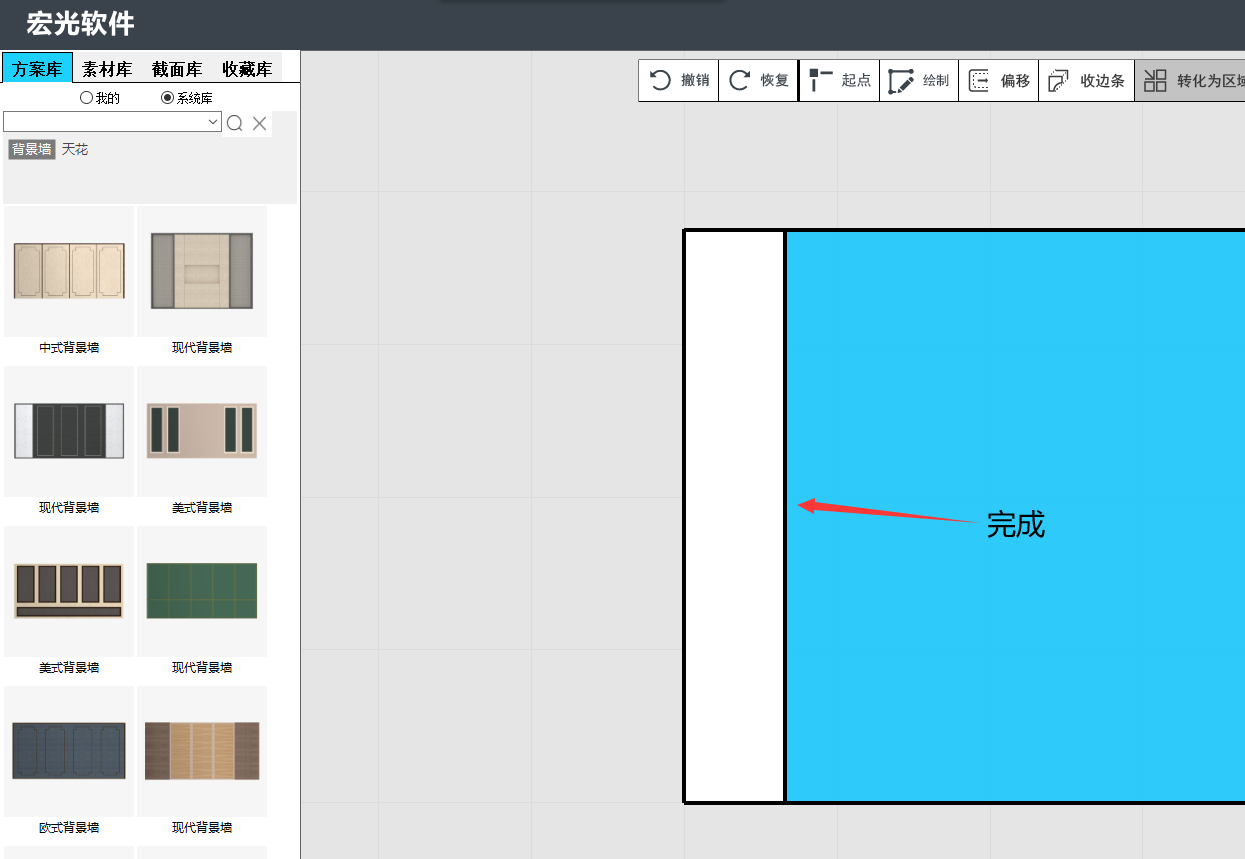
Task: Open the beige and grey 现代背景墙 thumbnail
Action: tap(202, 271)
